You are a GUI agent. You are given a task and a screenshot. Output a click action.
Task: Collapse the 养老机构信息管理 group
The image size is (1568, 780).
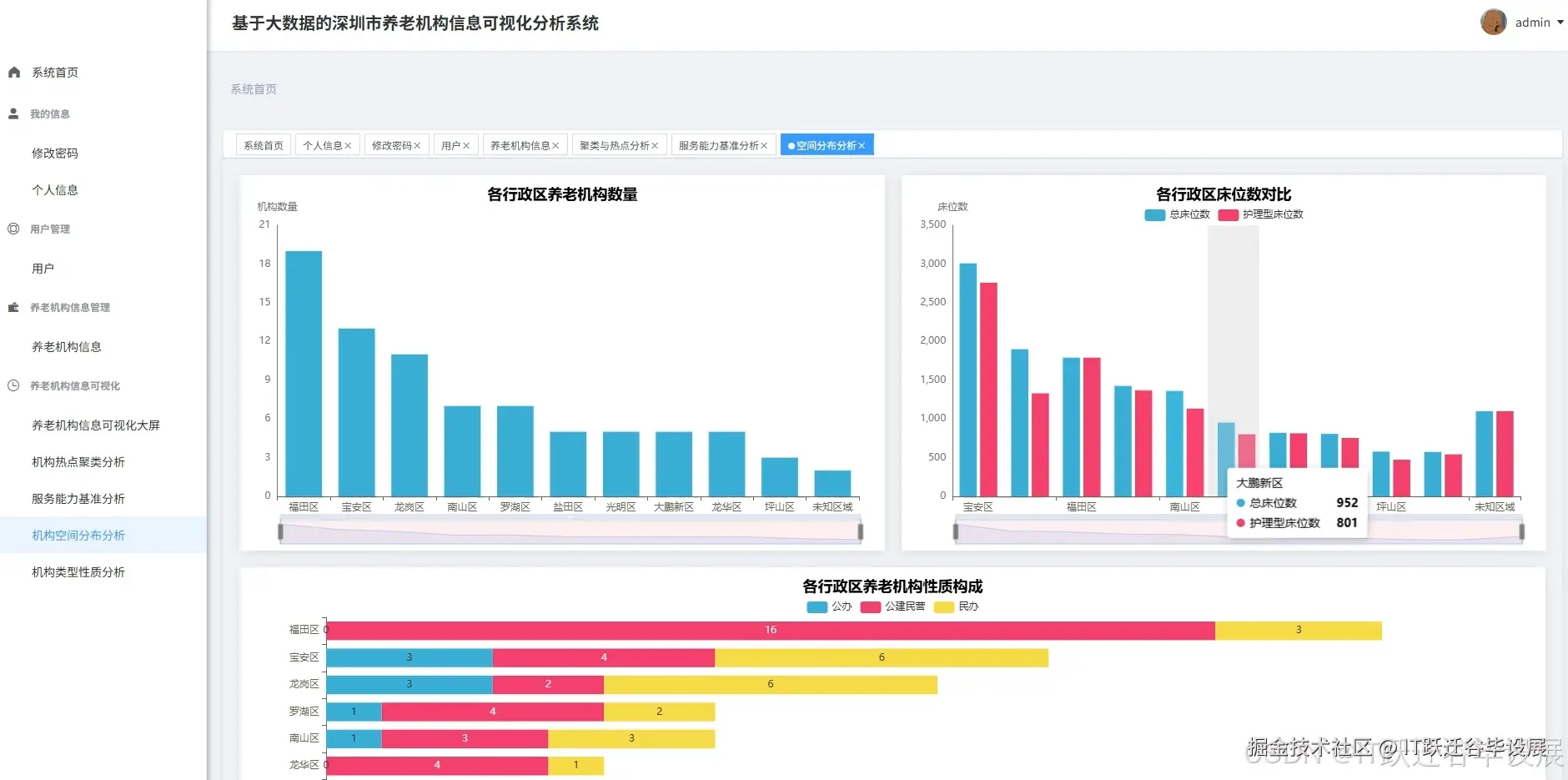pyautogui.click(x=70, y=307)
